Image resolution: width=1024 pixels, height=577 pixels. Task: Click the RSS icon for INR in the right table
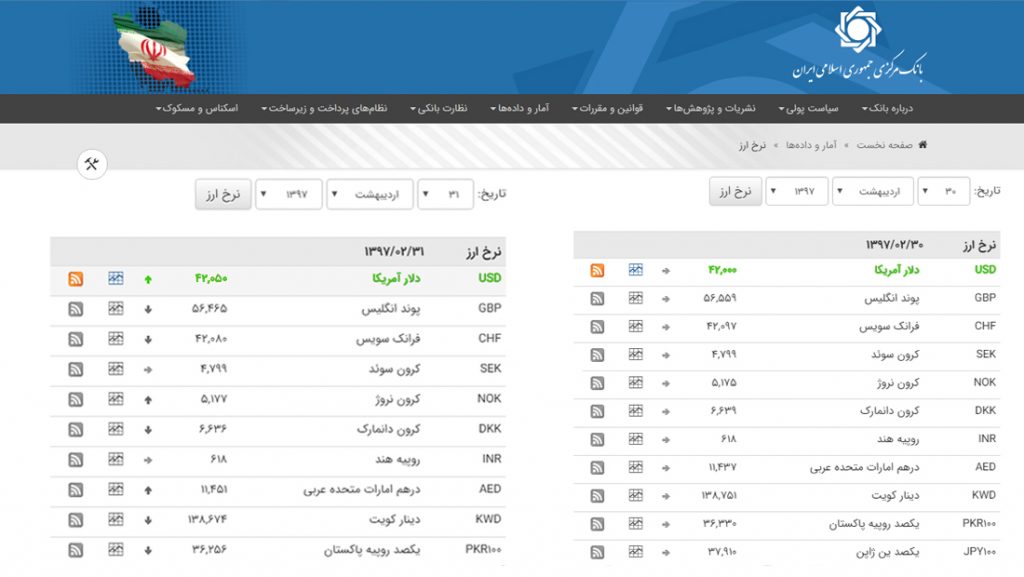(x=597, y=439)
